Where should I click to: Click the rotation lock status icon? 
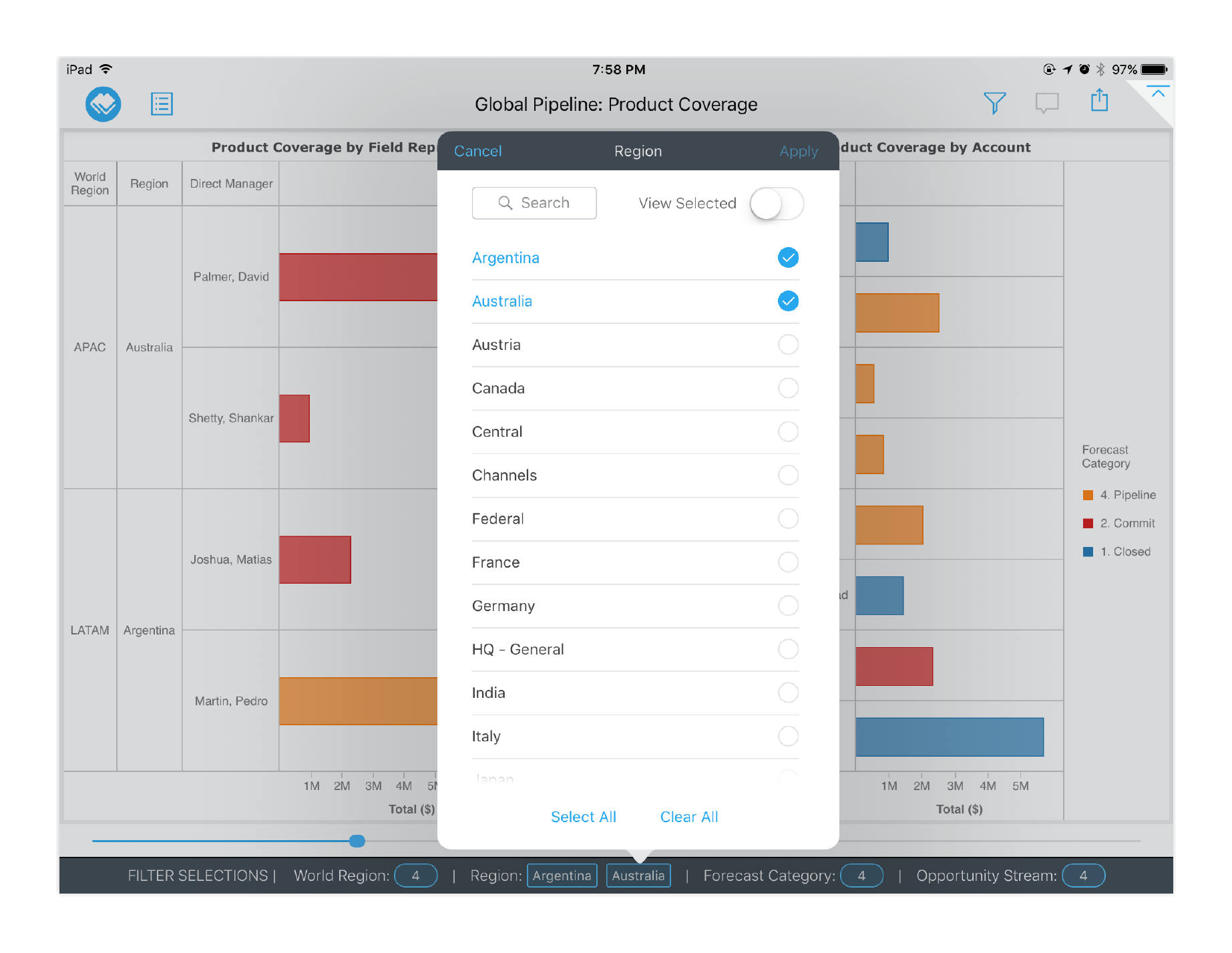(x=1050, y=69)
